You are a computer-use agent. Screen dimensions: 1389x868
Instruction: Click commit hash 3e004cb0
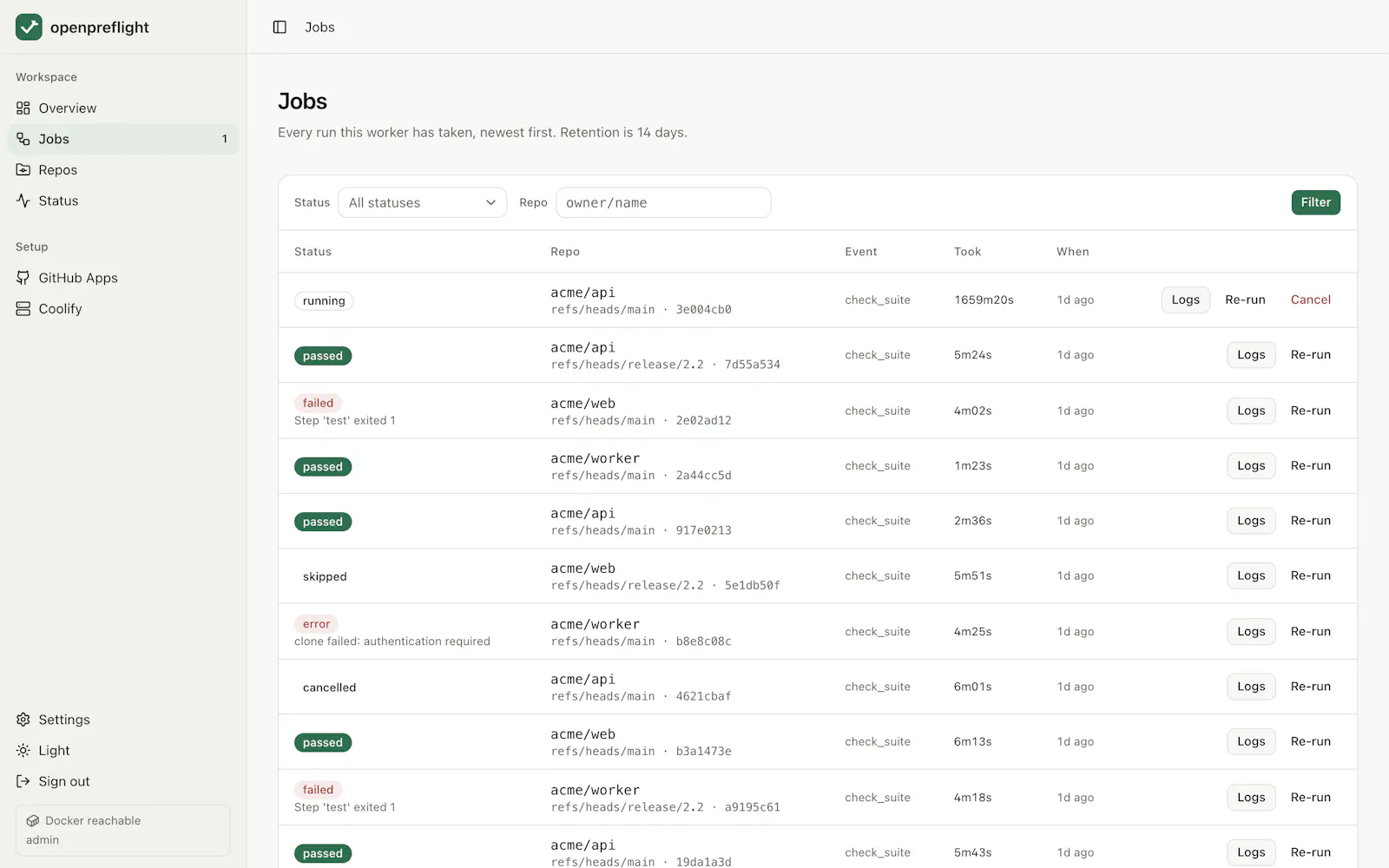(x=704, y=310)
